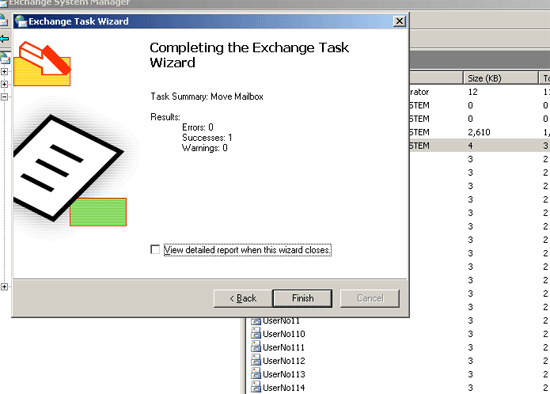Click the Exchange System Manager title bar icon

tap(3, 4)
